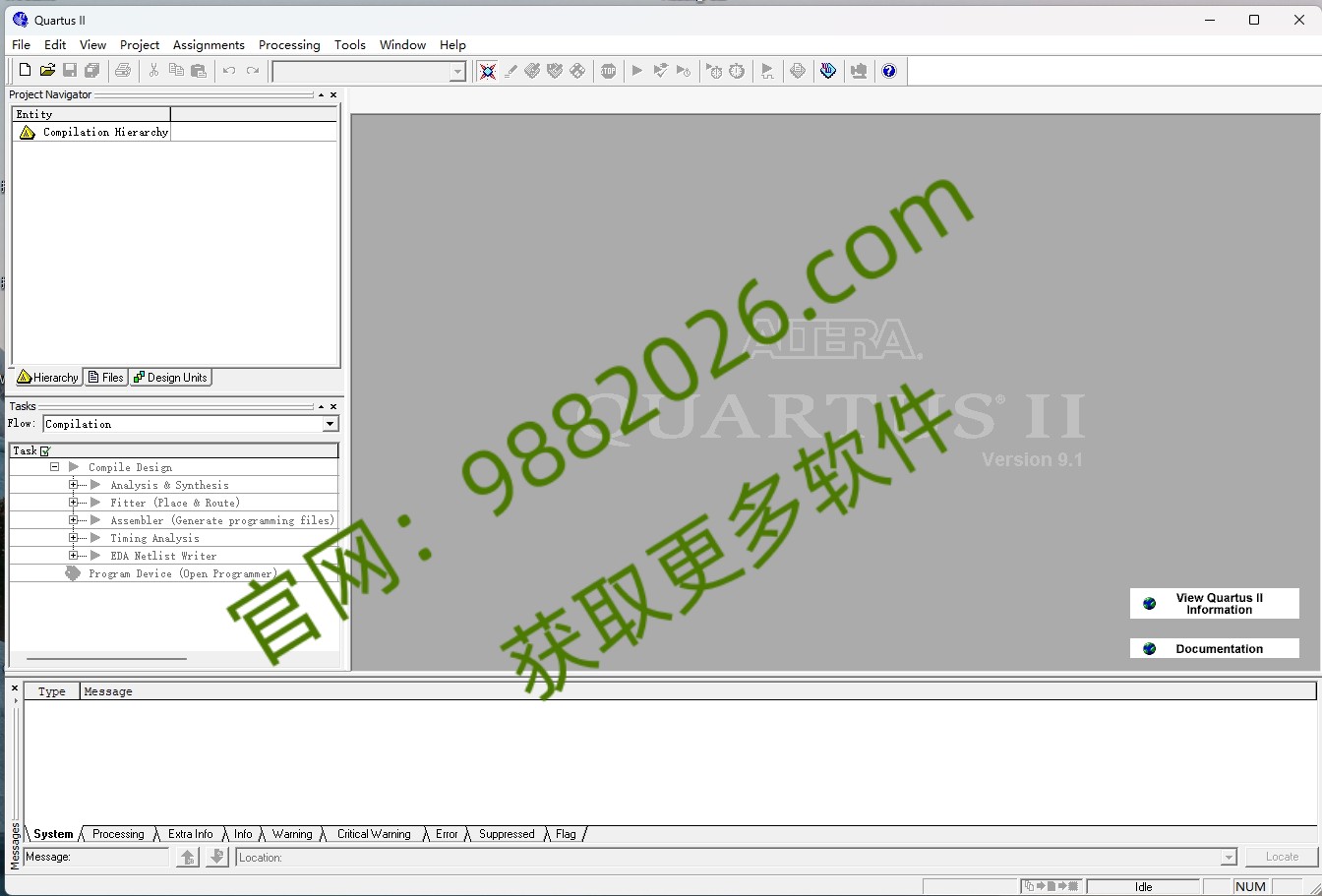Switch to the Suppressed messages tab
Screen dimensions: 1322x896
pyautogui.click(x=507, y=834)
